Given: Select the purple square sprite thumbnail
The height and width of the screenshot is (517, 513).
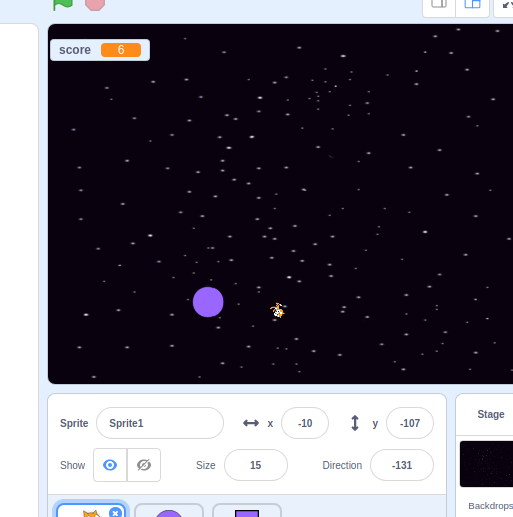Looking at the screenshot, I should 247,511.
